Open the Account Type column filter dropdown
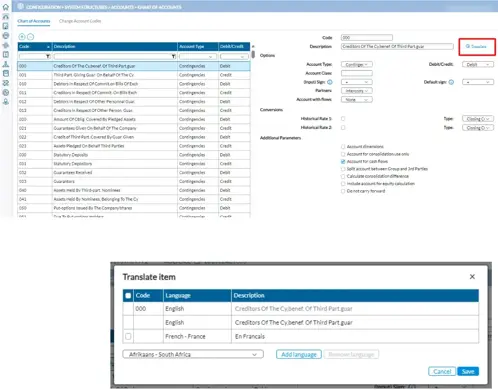Image resolution: width=498 pixels, height=390 pixels. point(198,57)
